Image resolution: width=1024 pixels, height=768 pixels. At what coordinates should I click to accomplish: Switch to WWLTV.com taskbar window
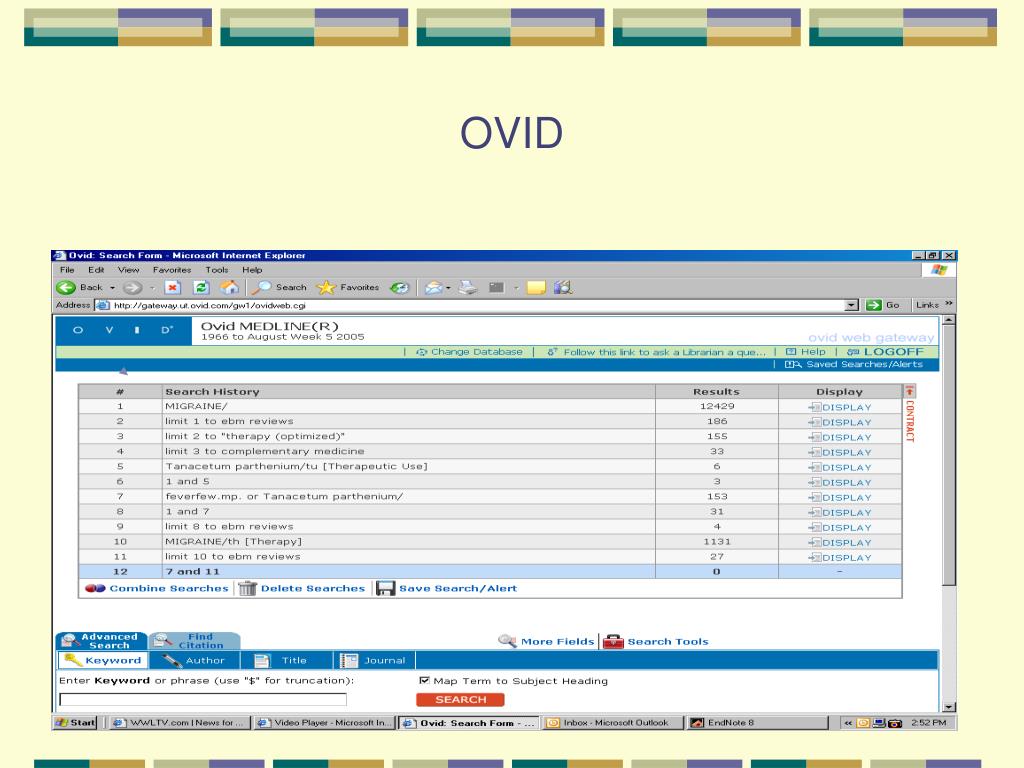tap(178, 722)
